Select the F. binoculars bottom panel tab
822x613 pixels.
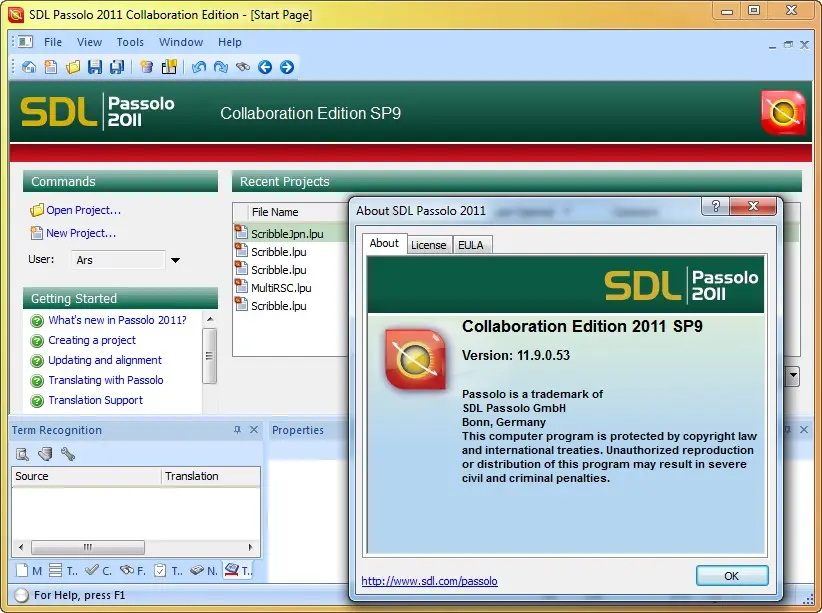pyautogui.click(x=133, y=571)
